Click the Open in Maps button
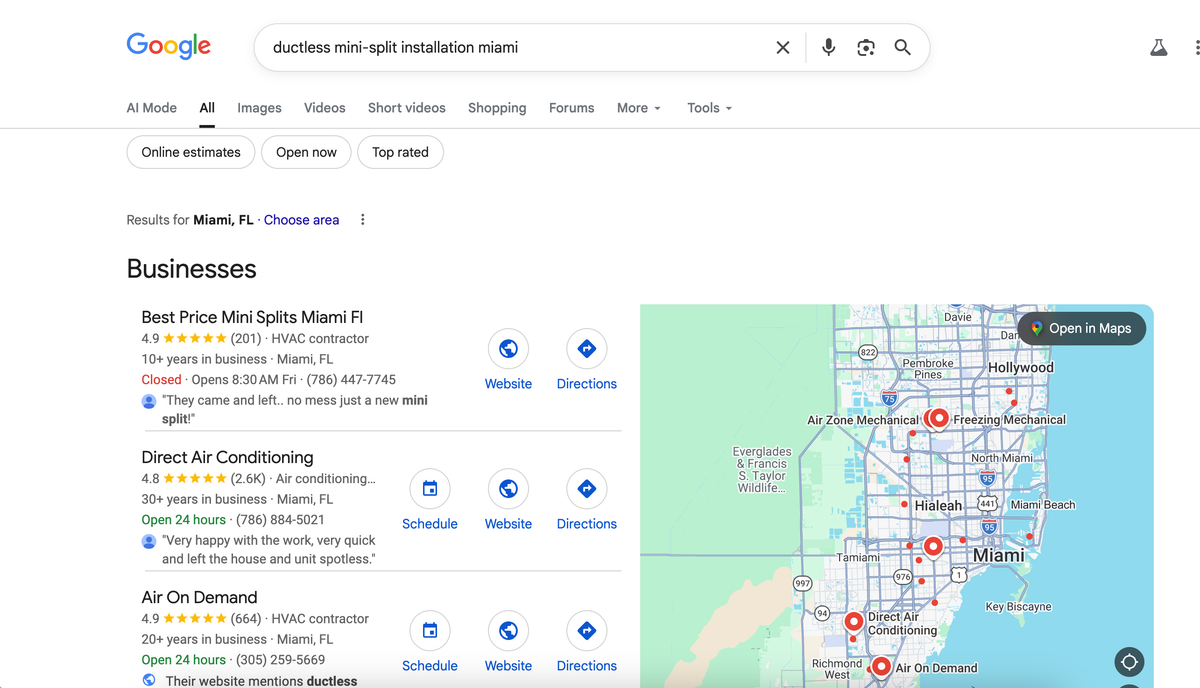 pyautogui.click(x=1081, y=328)
